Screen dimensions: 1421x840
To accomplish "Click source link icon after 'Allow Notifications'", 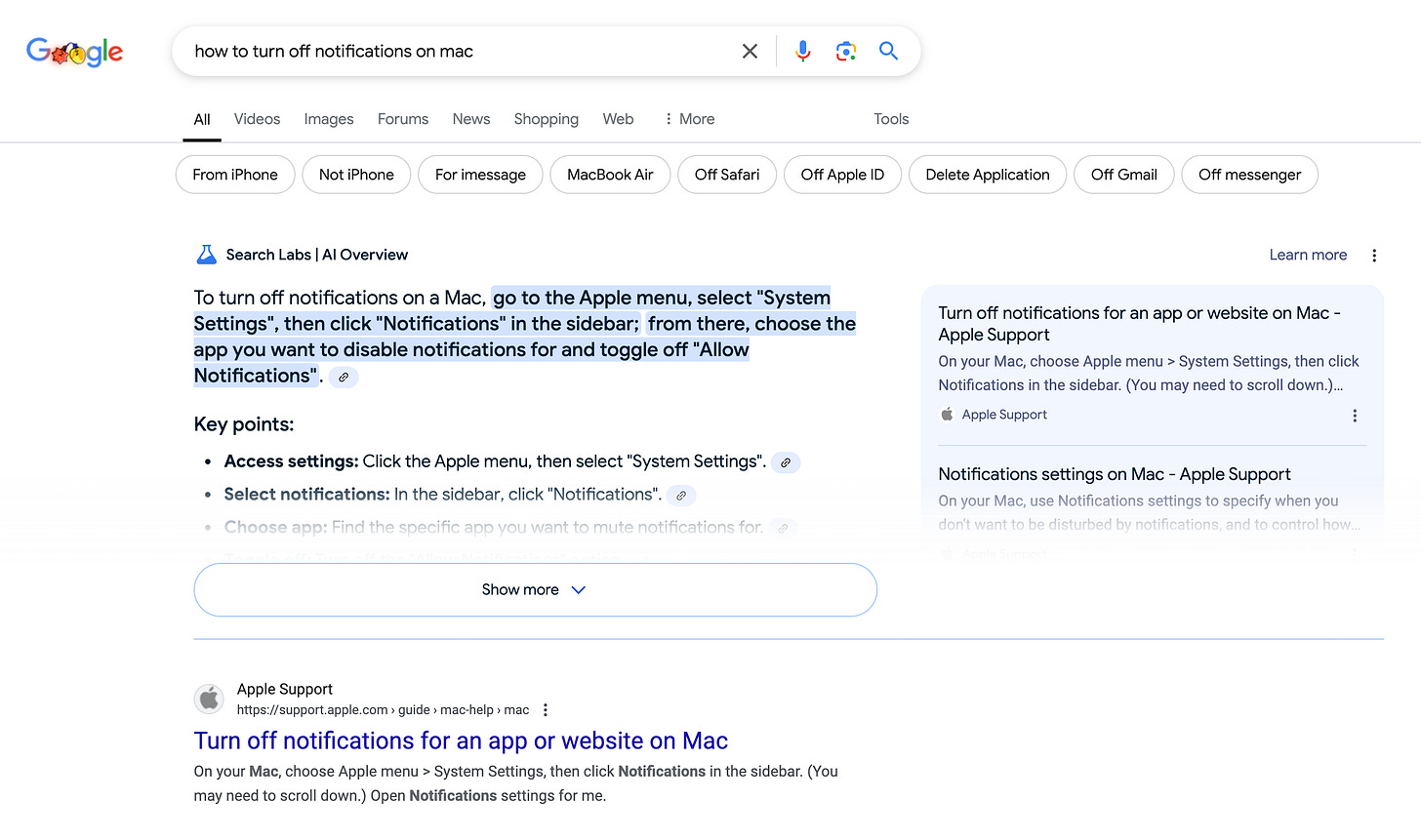I will click(344, 377).
